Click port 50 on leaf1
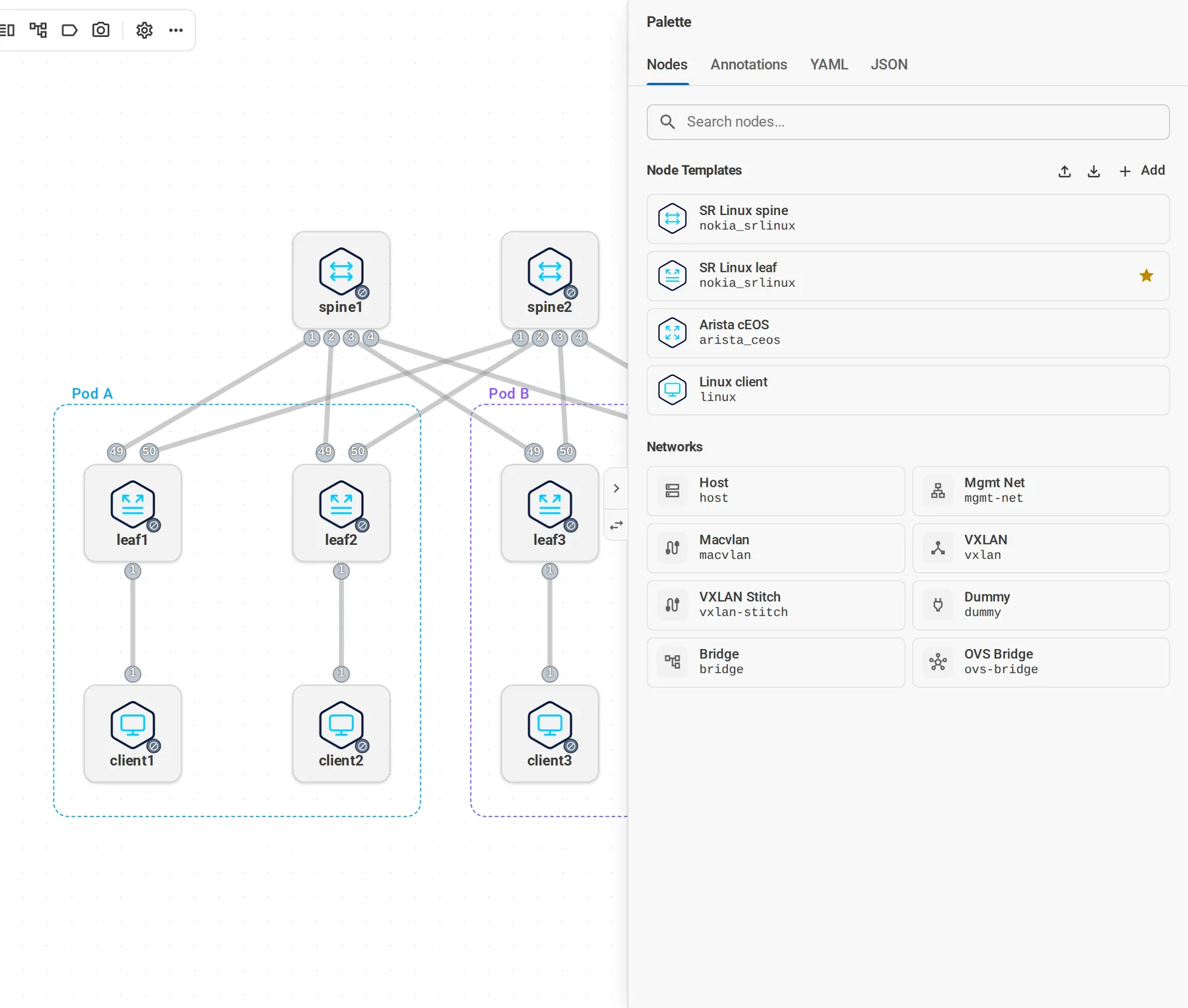Image resolution: width=1188 pixels, height=1008 pixels. (149, 452)
